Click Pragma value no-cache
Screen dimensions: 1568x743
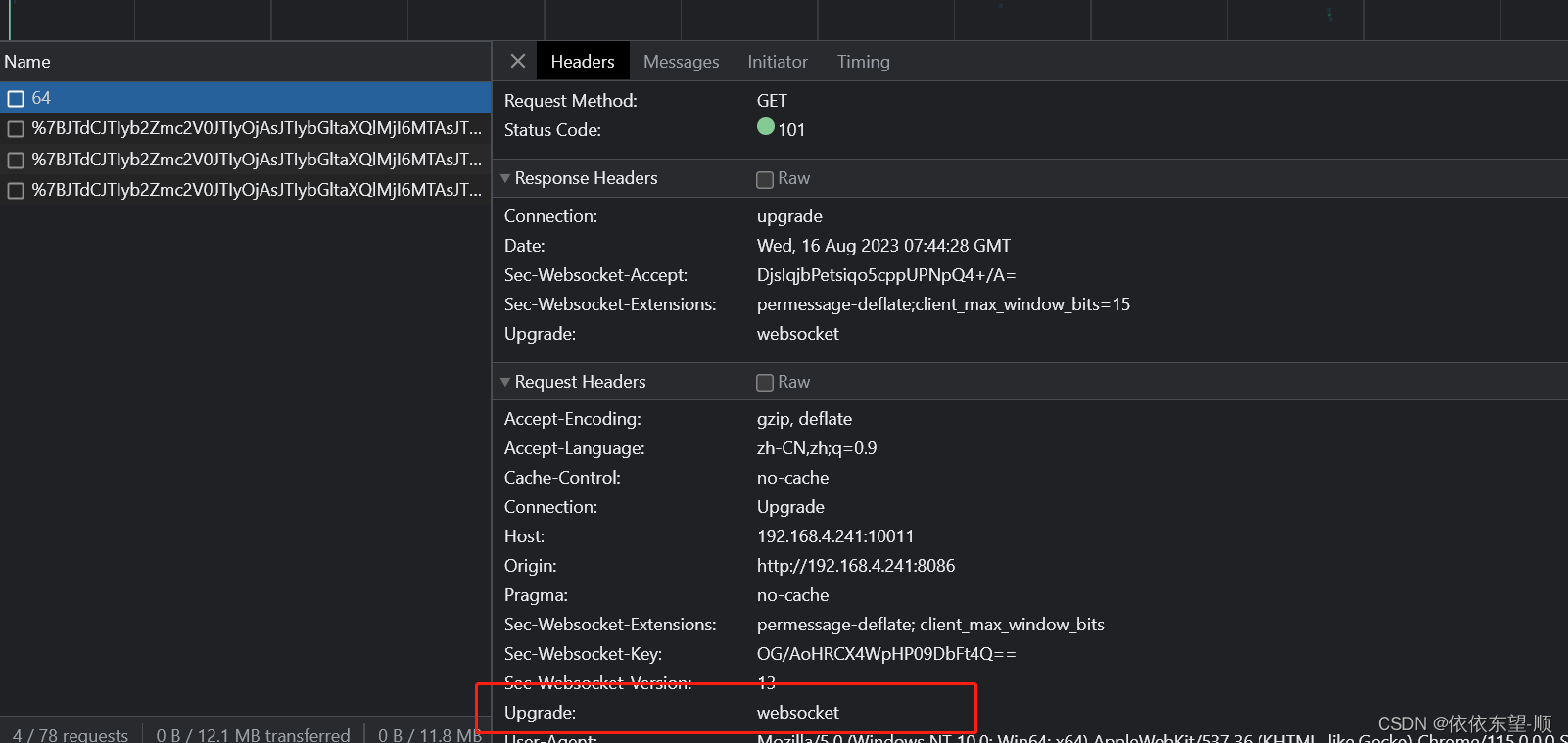click(x=792, y=595)
